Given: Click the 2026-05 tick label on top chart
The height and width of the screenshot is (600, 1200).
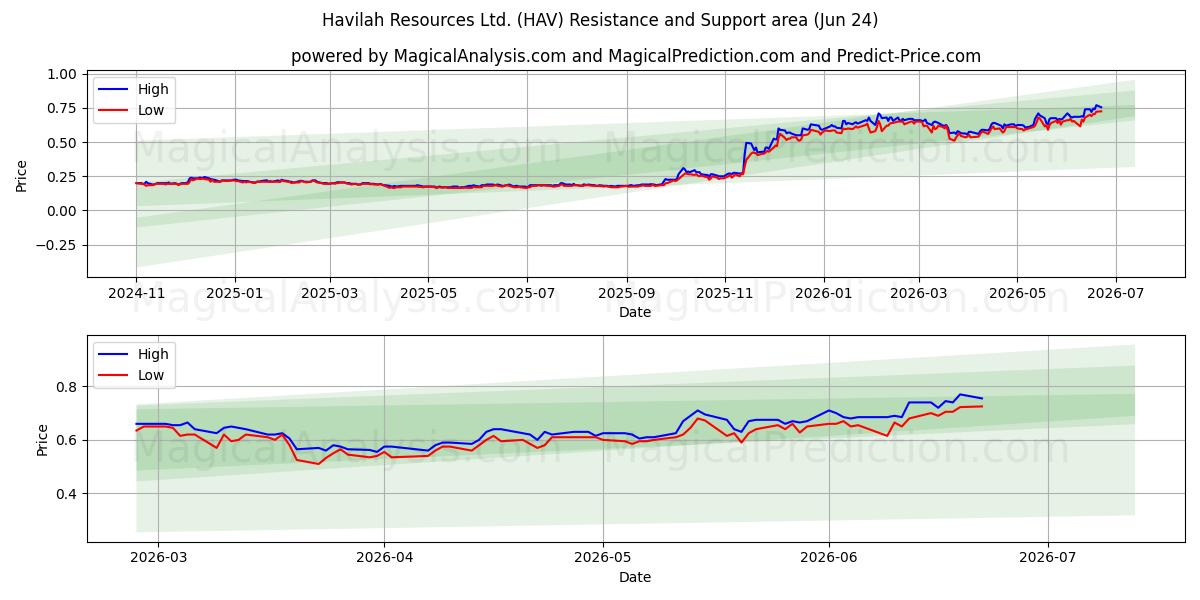Looking at the screenshot, I should (x=1017, y=294).
